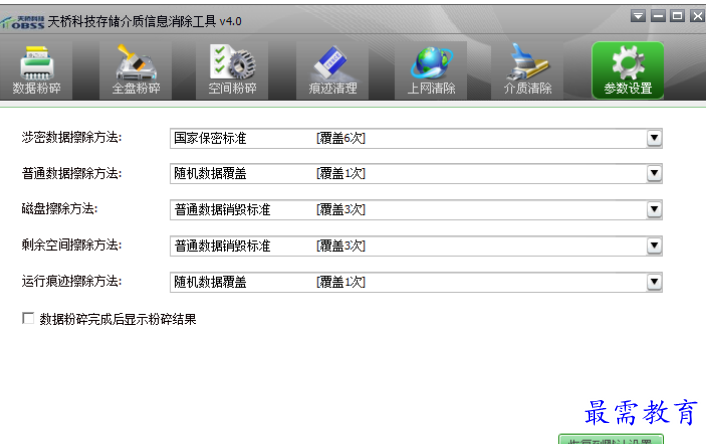
Task: Open the 数据粉碎 data shredding tool
Action: pos(36,70)
